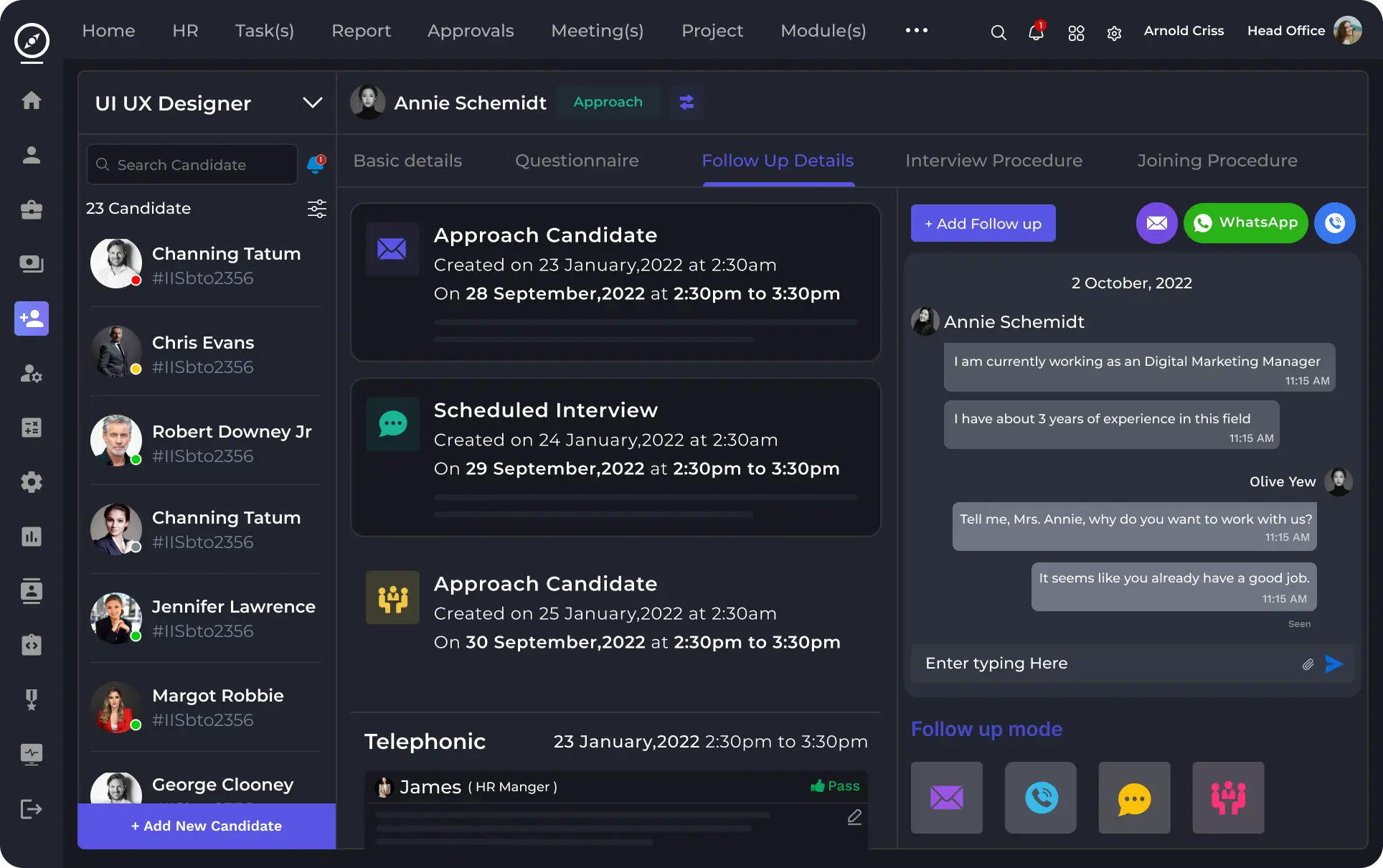The height and width of the screenshot is (868, 1383).
Task: Open the three dots more menu
Action: coord(916,30)
